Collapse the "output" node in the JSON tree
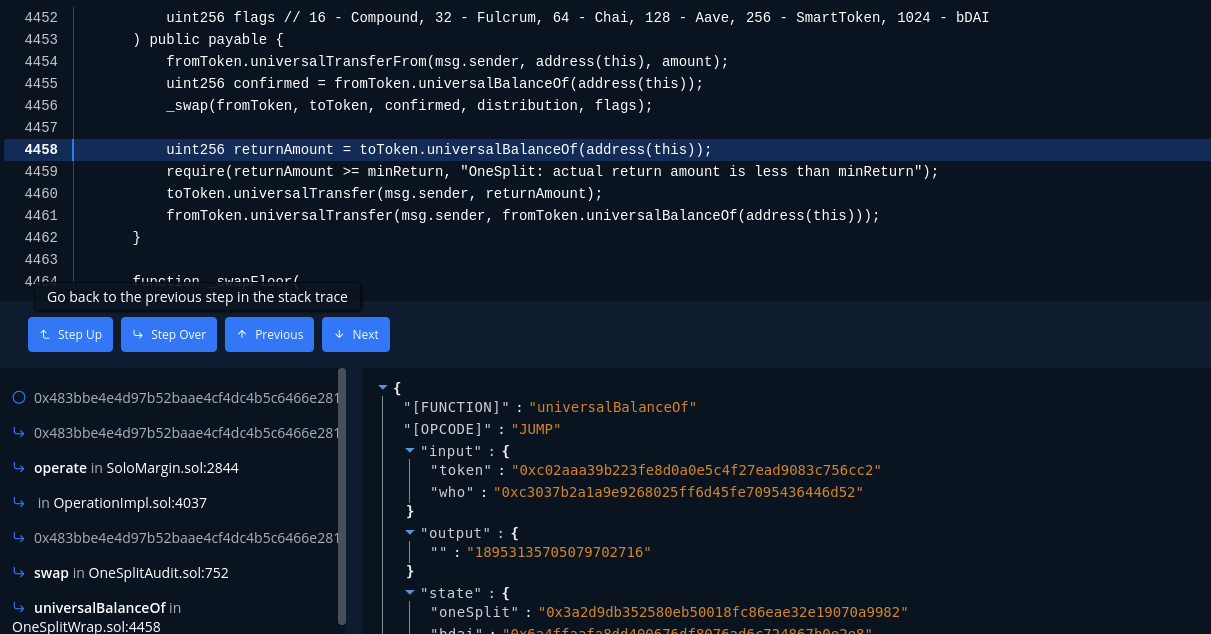Screen dimensions: 1211x634 (410, 533)
